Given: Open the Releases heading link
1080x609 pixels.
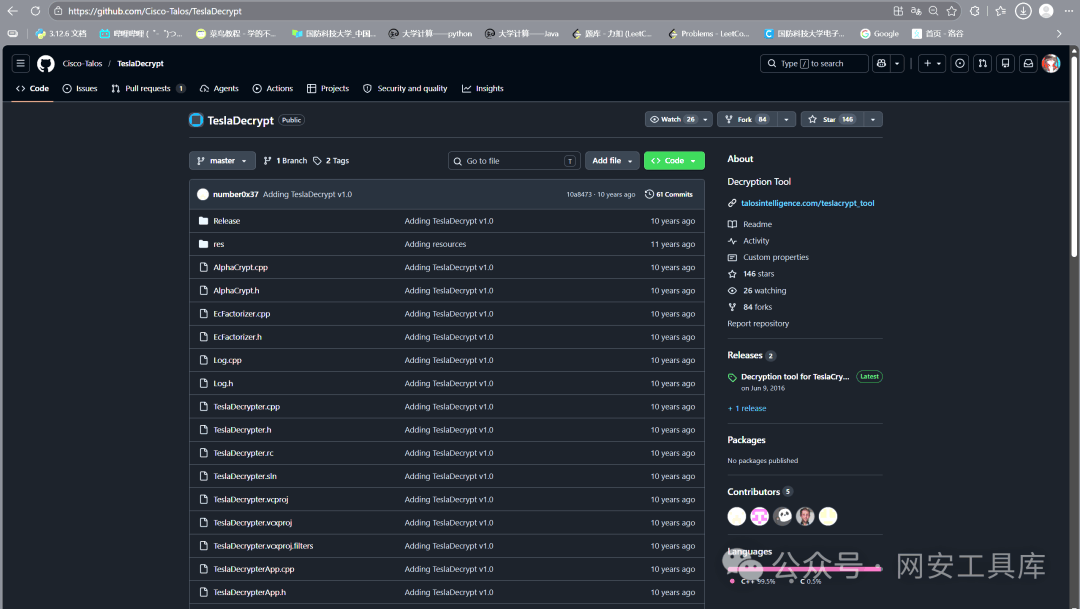Looking at the screenshot, I should tap(745, 355).
